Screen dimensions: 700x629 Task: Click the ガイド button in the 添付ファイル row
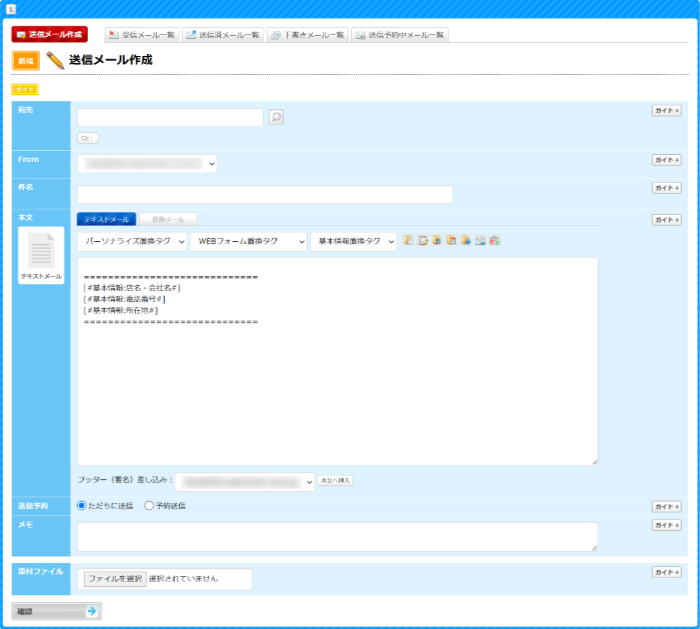pyautogui.click(x=667, y=572)
